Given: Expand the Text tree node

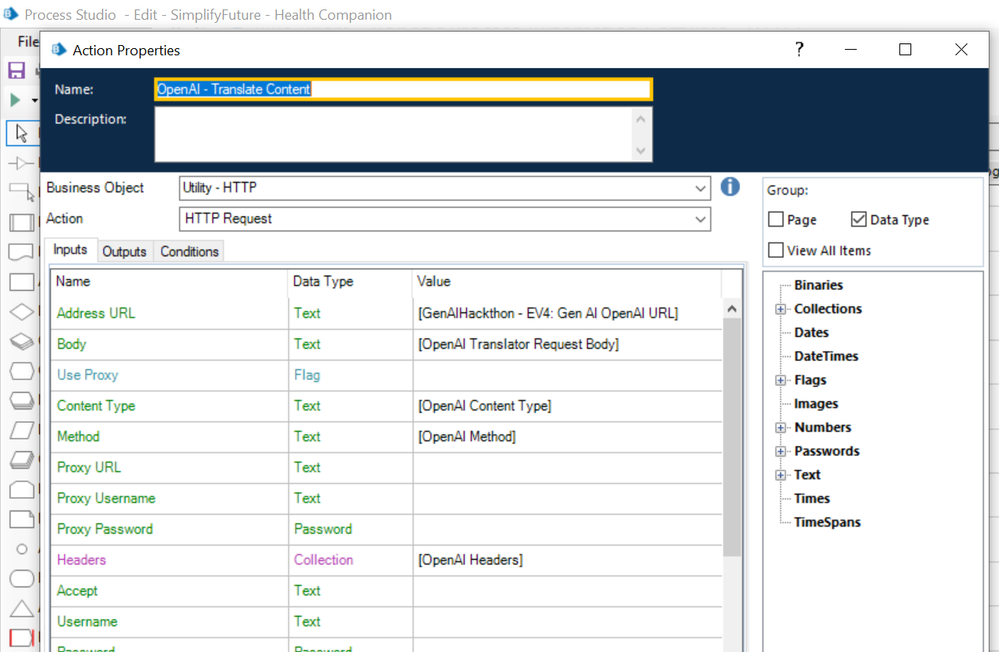Looking at the screenshot, I should click(781, 475).
